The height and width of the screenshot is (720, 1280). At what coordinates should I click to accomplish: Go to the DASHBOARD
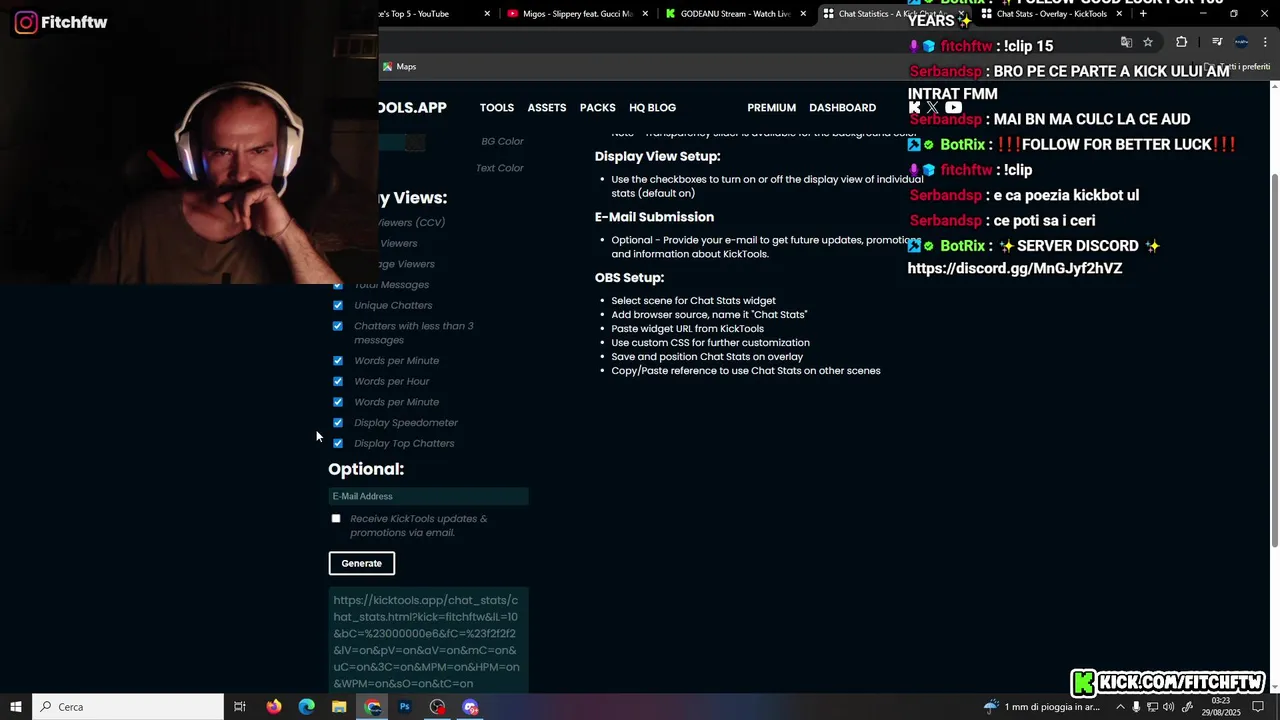tap(842, 108)
